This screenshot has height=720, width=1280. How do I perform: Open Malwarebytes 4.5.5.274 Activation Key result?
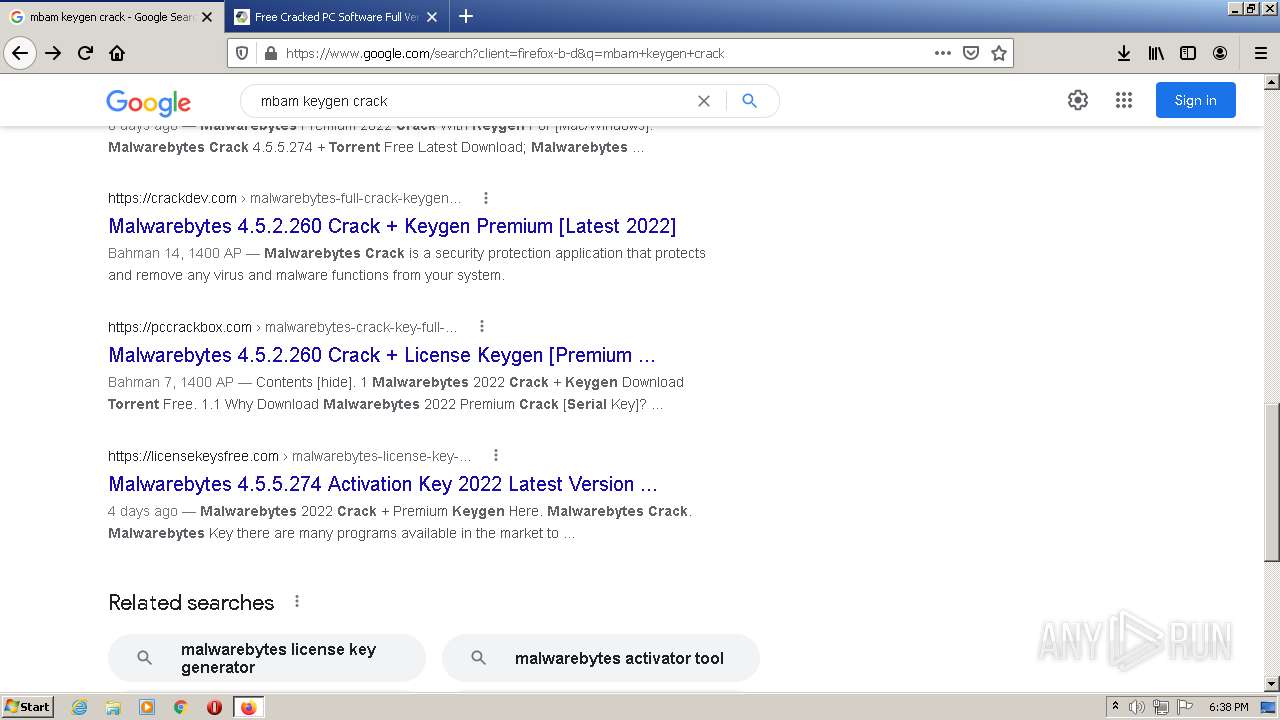coord(383,484)
